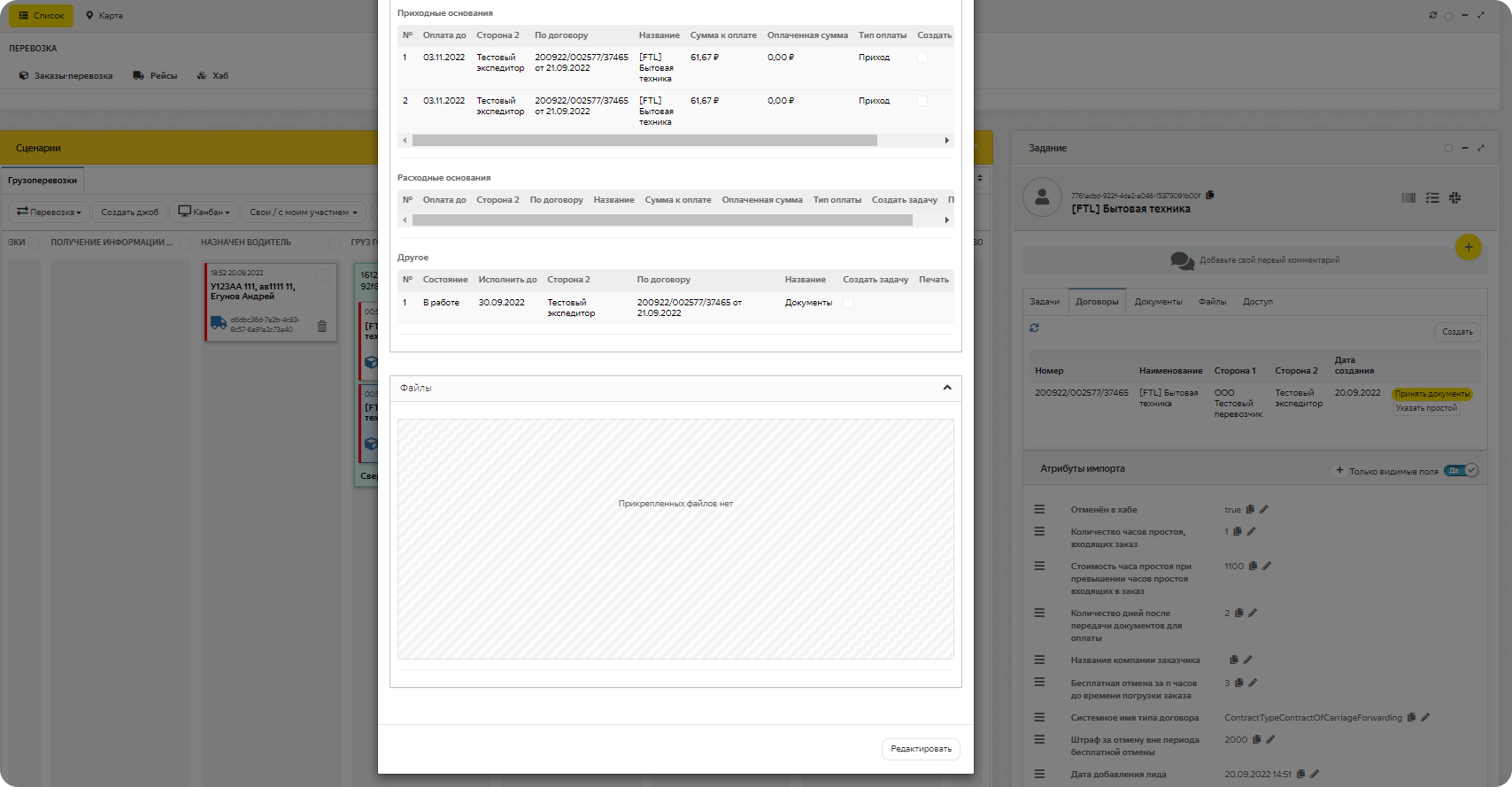
Task: Check the create-task box in Другое row
Action: (848, 303)
